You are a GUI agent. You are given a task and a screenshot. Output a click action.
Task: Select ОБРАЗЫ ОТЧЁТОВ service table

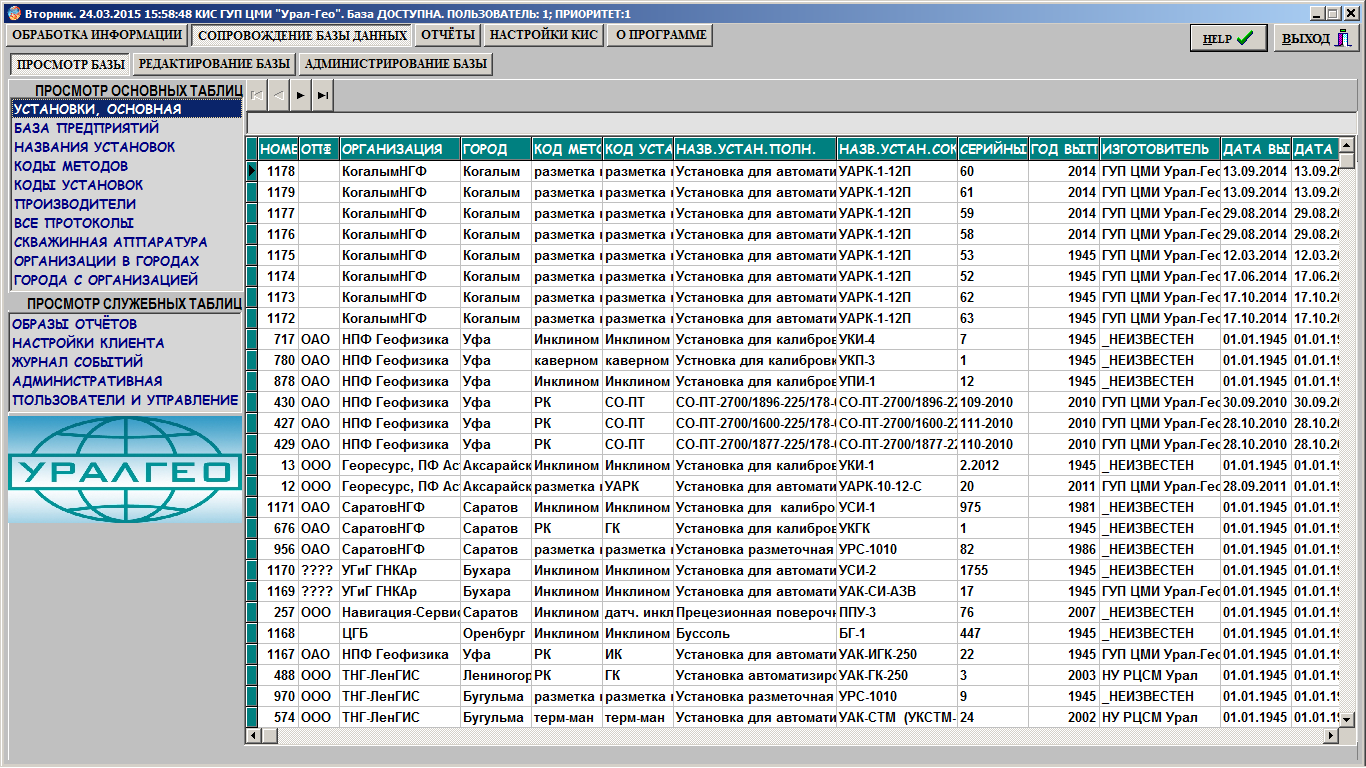pyautogui.click(x=126, y=324)
